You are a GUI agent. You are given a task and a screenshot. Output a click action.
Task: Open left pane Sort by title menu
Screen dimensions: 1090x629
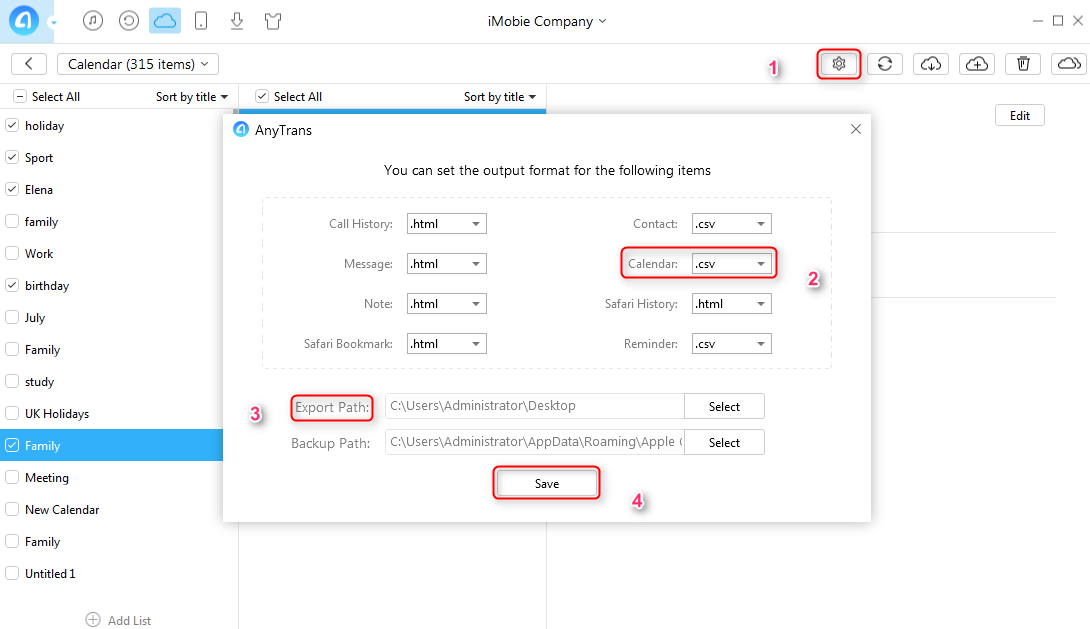click(192, 97)
